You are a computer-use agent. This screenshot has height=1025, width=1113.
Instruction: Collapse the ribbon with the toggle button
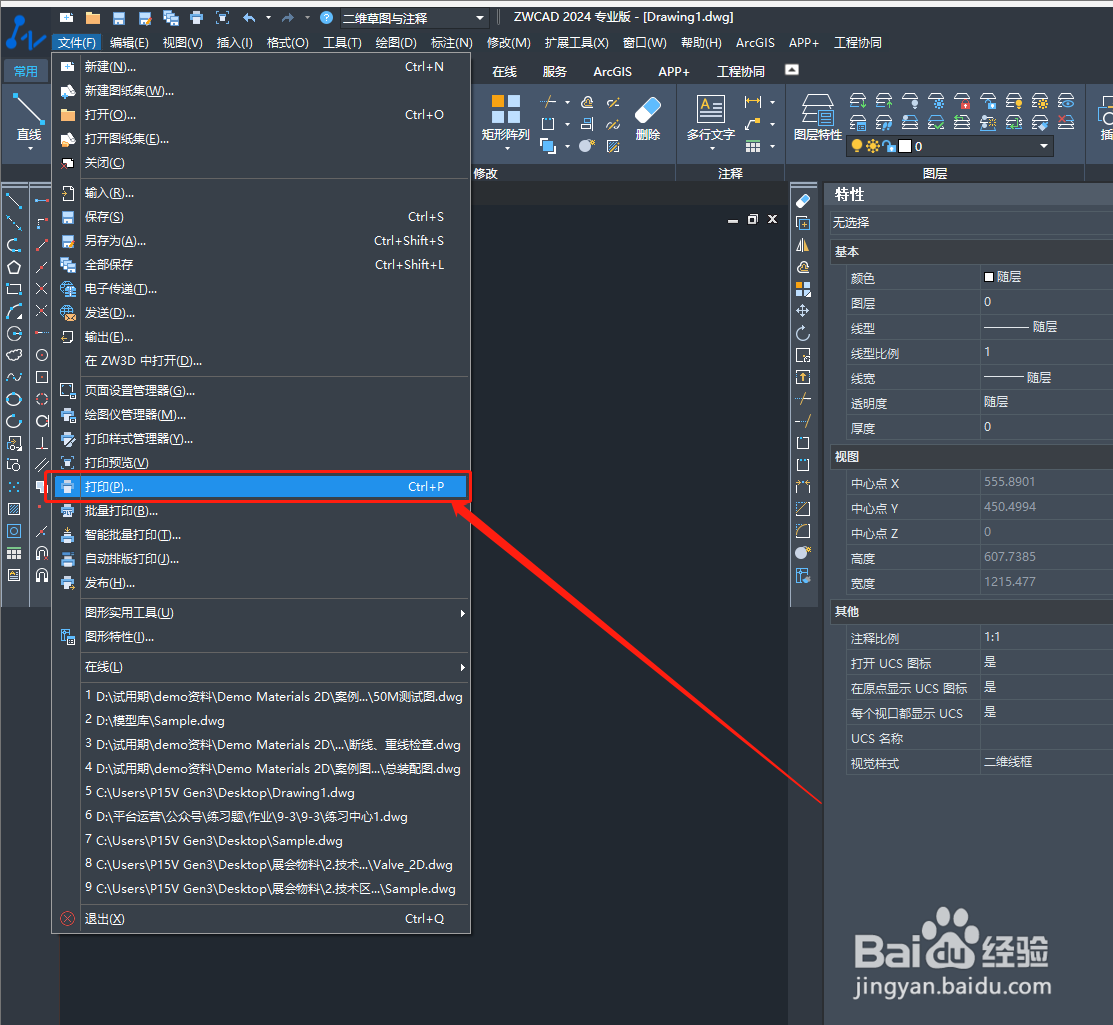(x=792, y=70)
